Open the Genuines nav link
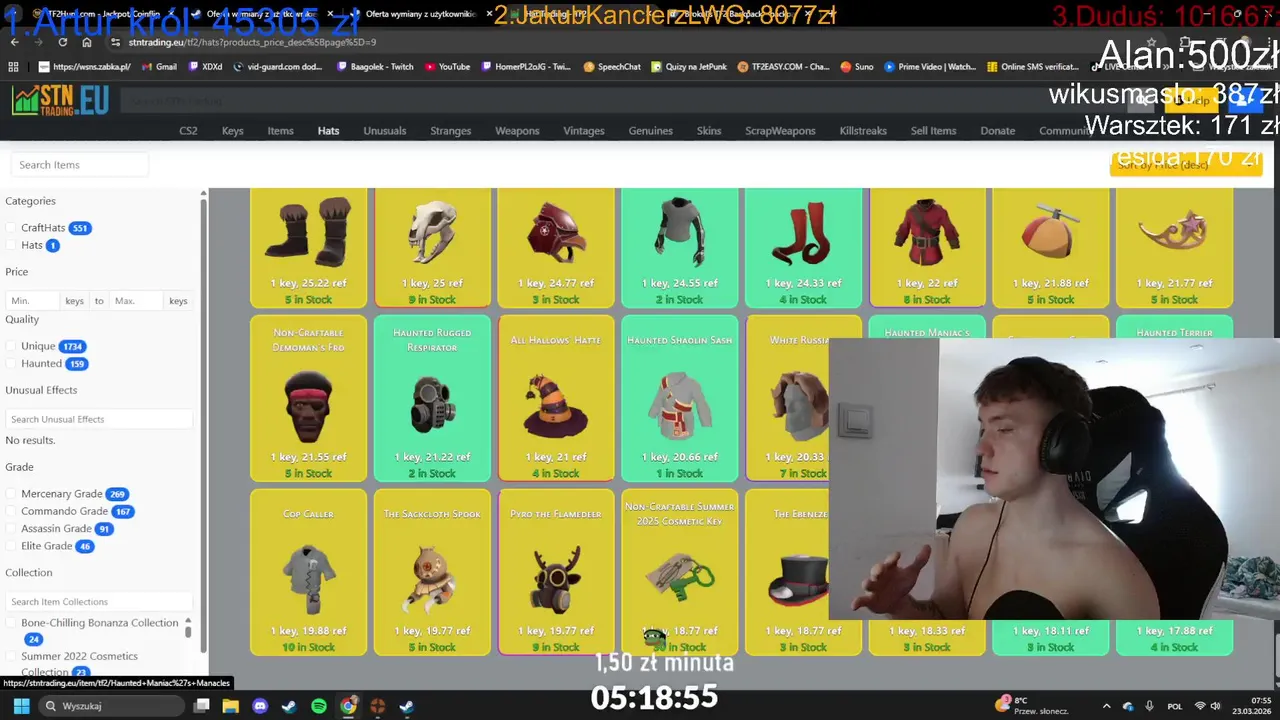The image size is (1280, 720). 651,131
